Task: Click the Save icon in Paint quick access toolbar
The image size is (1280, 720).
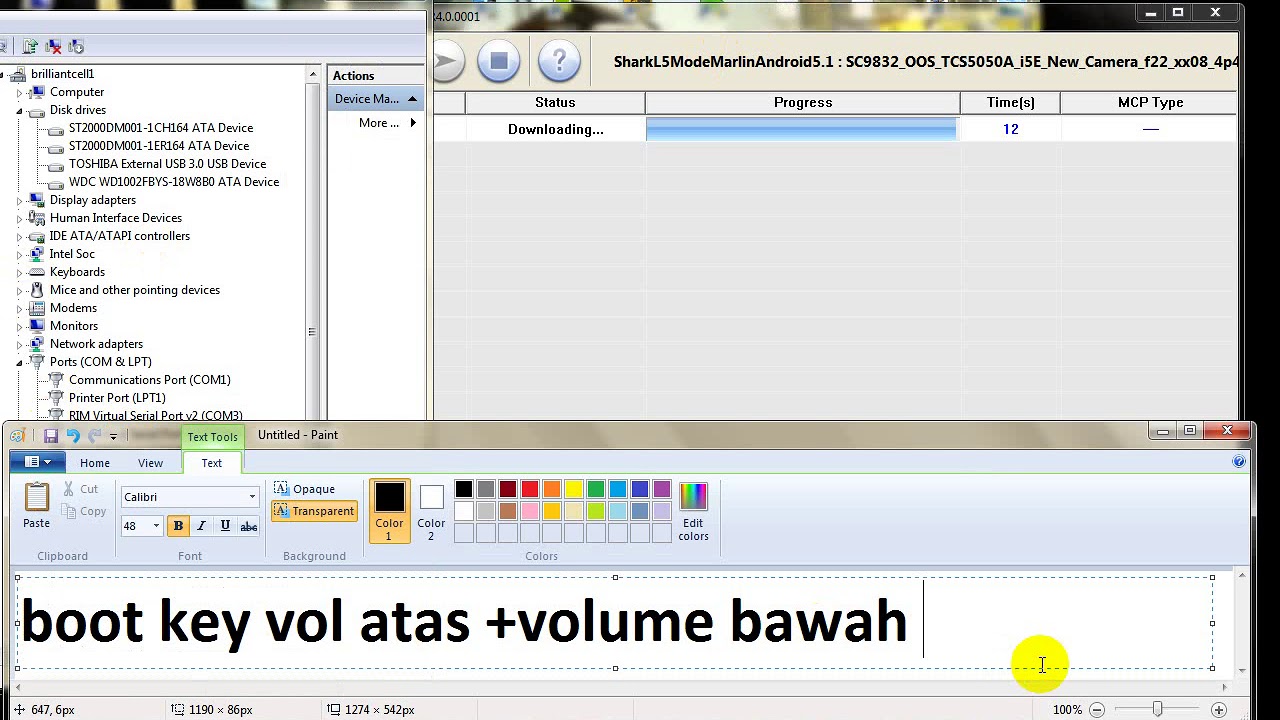Action: (x=50, y=436)
